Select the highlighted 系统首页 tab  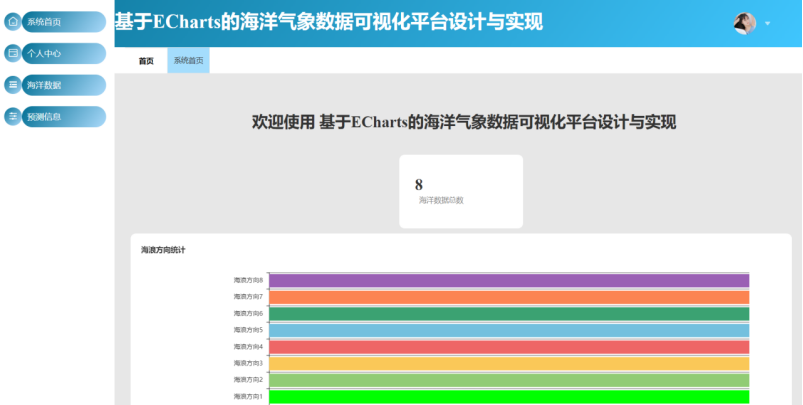188,61
